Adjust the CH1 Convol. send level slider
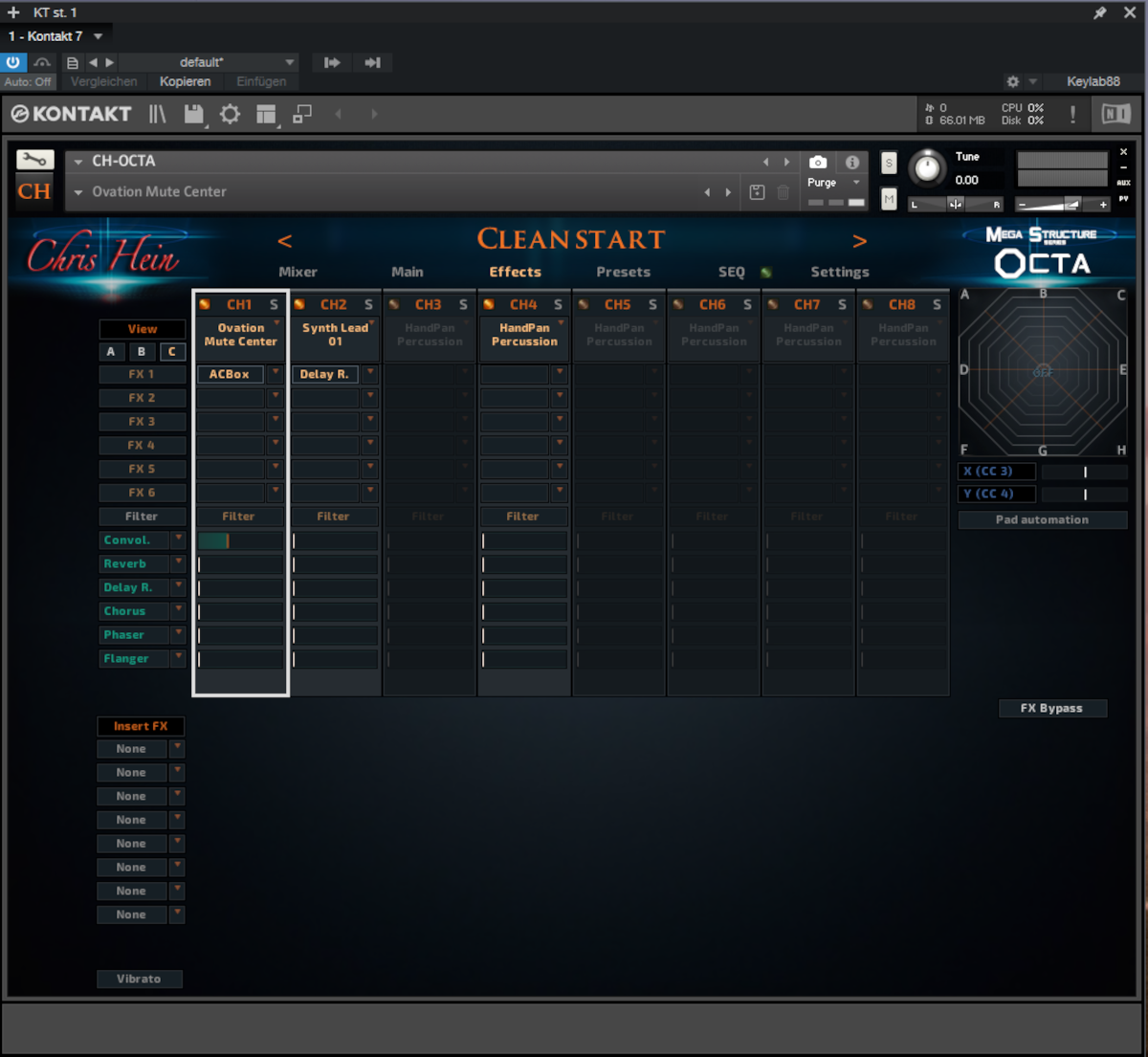The width and height of the screenshot is (1148, 1057). tap(240, 540)
